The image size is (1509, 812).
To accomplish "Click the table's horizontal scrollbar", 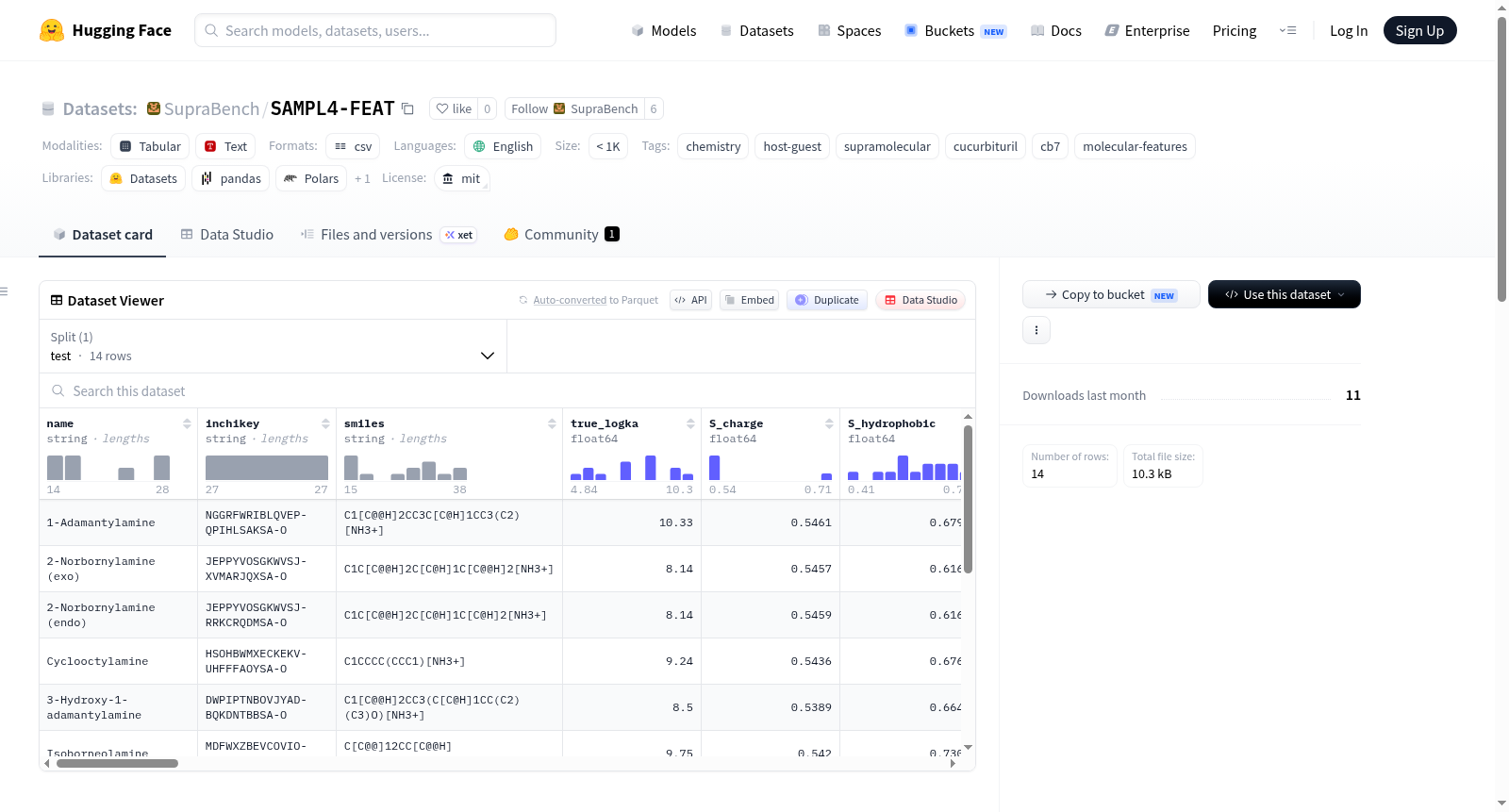I will tap(117, 764).
